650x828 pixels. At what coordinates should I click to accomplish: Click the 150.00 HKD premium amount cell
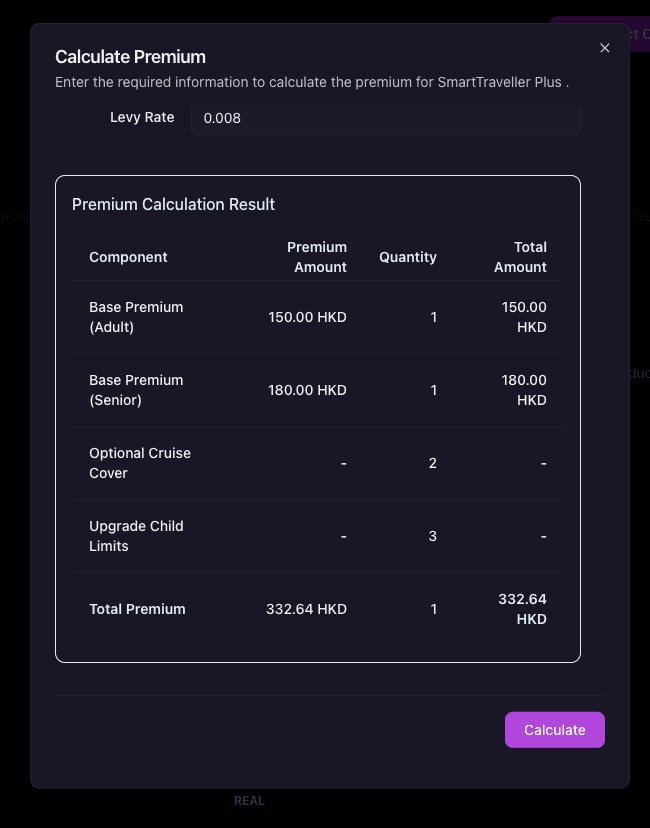307,317
